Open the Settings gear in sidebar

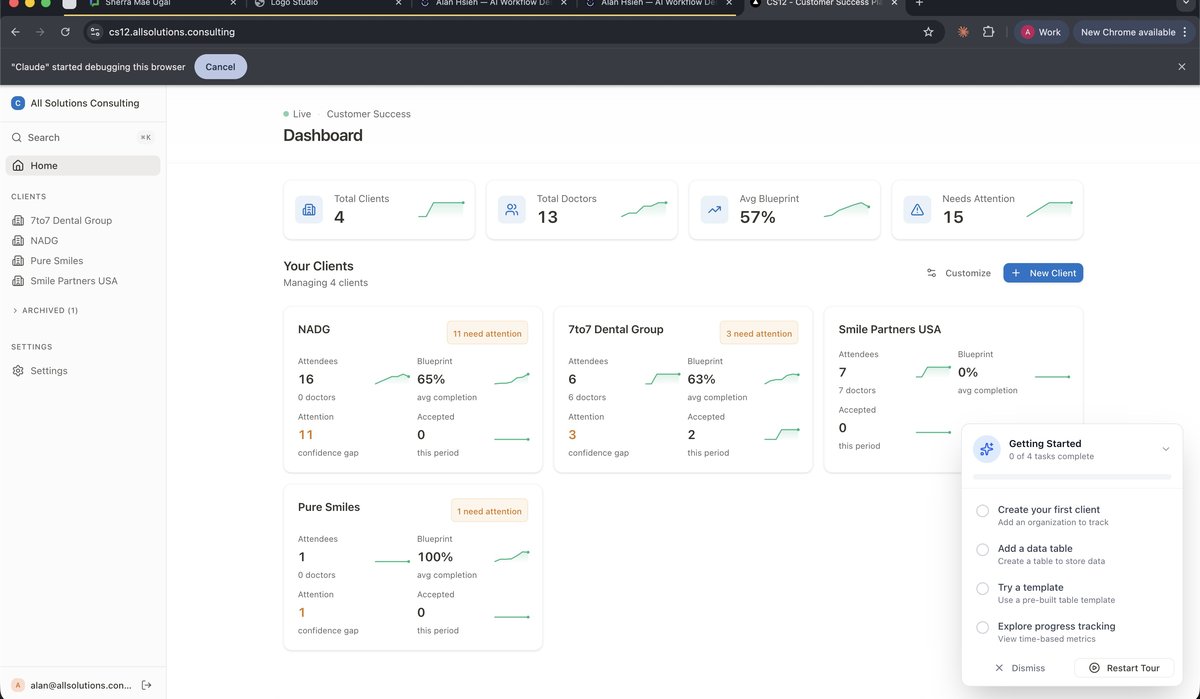coord(17,370)
